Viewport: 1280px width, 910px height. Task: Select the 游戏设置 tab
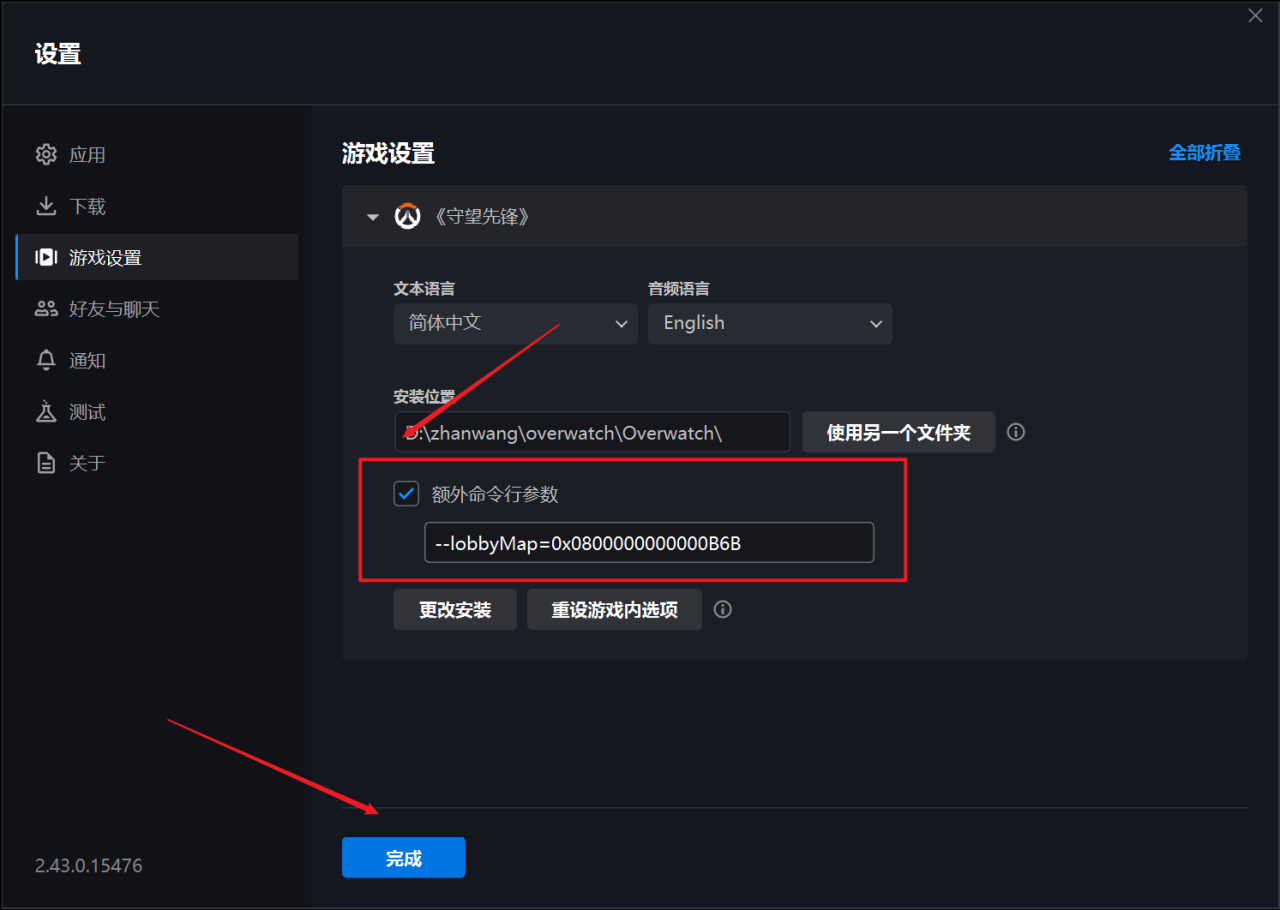[157, 258]
